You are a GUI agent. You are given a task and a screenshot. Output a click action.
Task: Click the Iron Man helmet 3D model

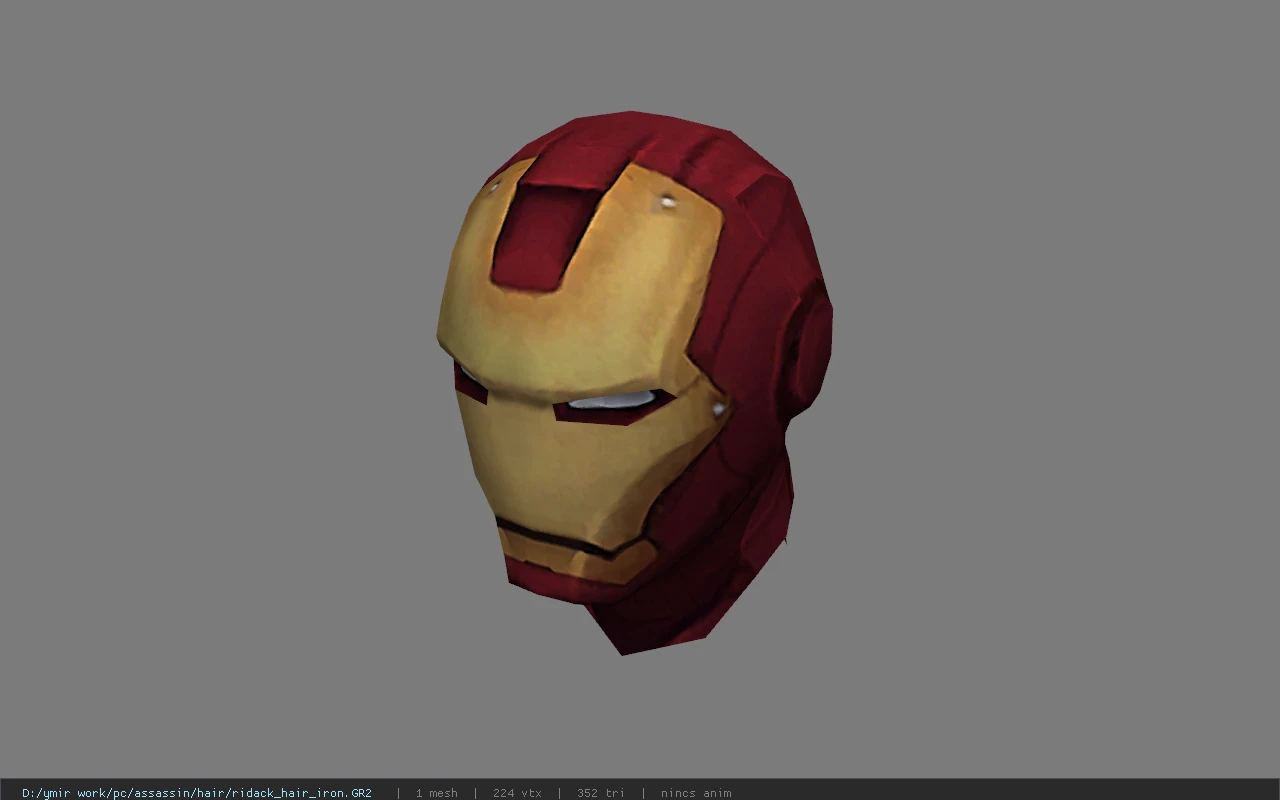(634, 382)
